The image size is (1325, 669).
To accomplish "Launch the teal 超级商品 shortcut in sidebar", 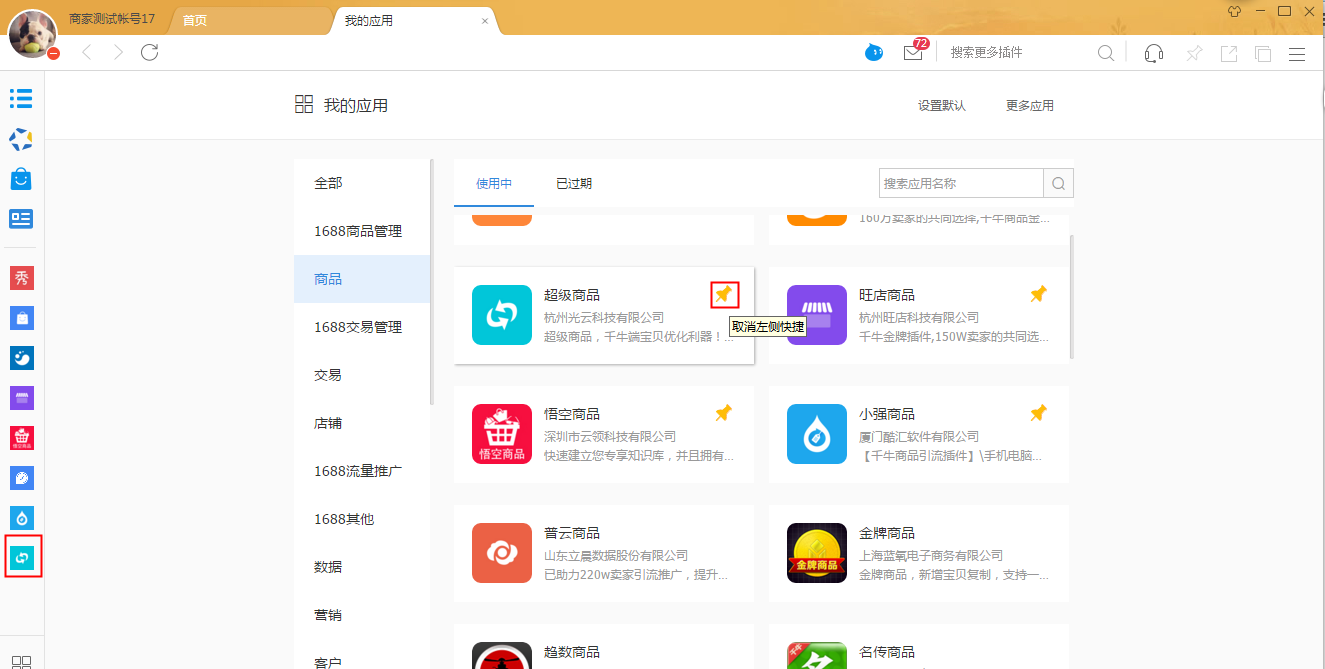I will pyautogui.click(x=21, y=557).
